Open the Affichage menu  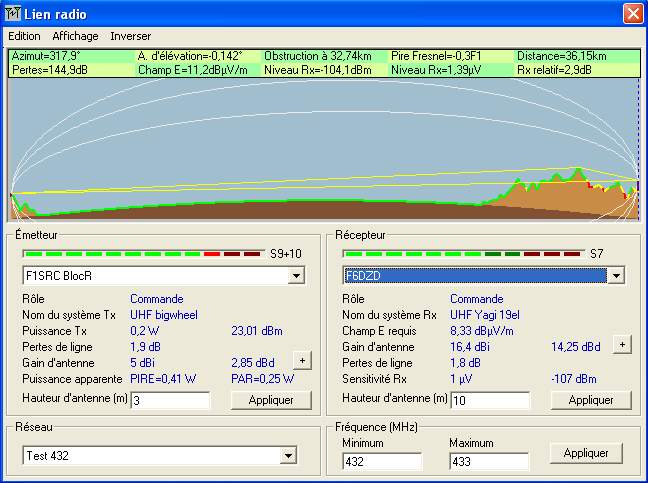75,36
